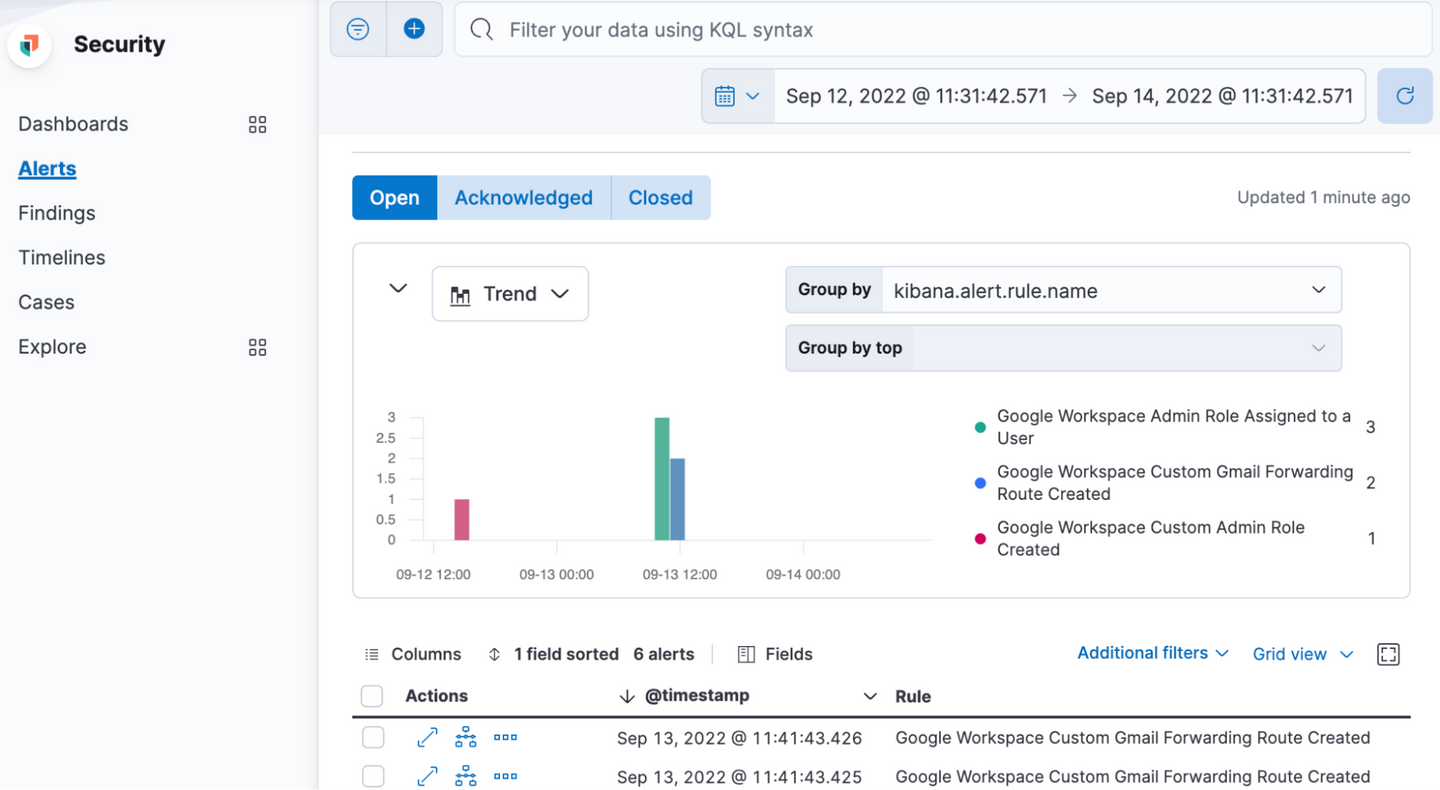Open the Fields browser button
The image size is (1440, 790).
click(775, 654)
